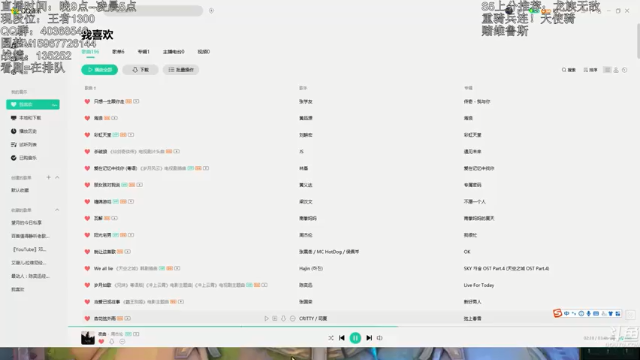The image size is (640, 360).
Task: Collapse the collected playlists section chevron
Action: [57, 210]
